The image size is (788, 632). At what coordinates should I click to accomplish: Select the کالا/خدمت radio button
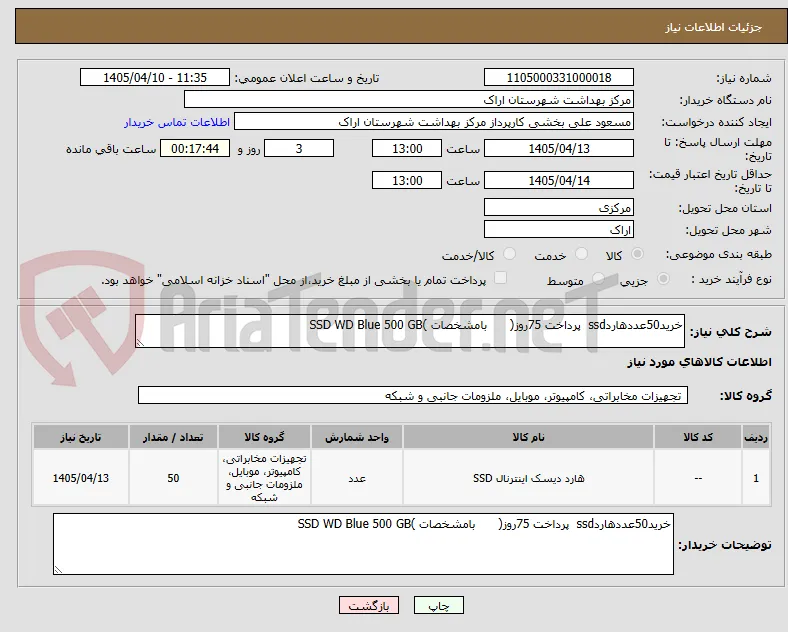510,254
